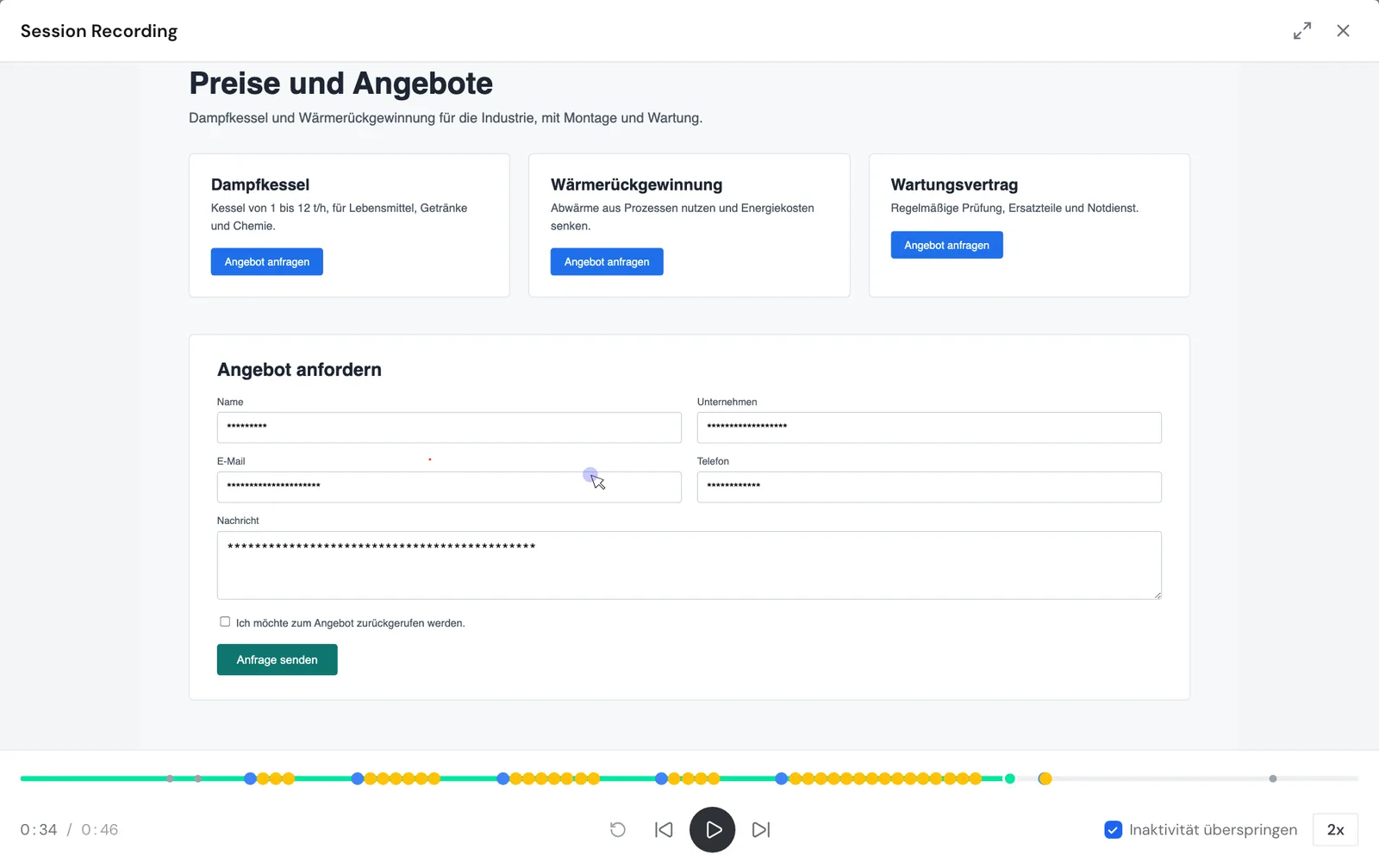
Task: Play the session recording
Action: click(x=712, y=829)
